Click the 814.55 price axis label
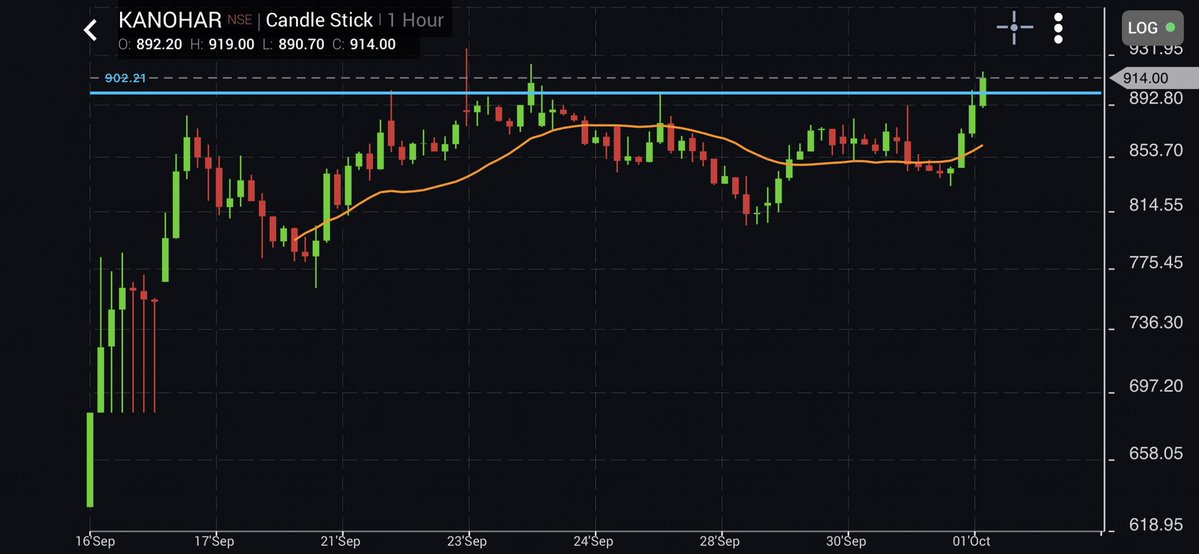Screen dimensions: 1199x554 coord(1155,206)
